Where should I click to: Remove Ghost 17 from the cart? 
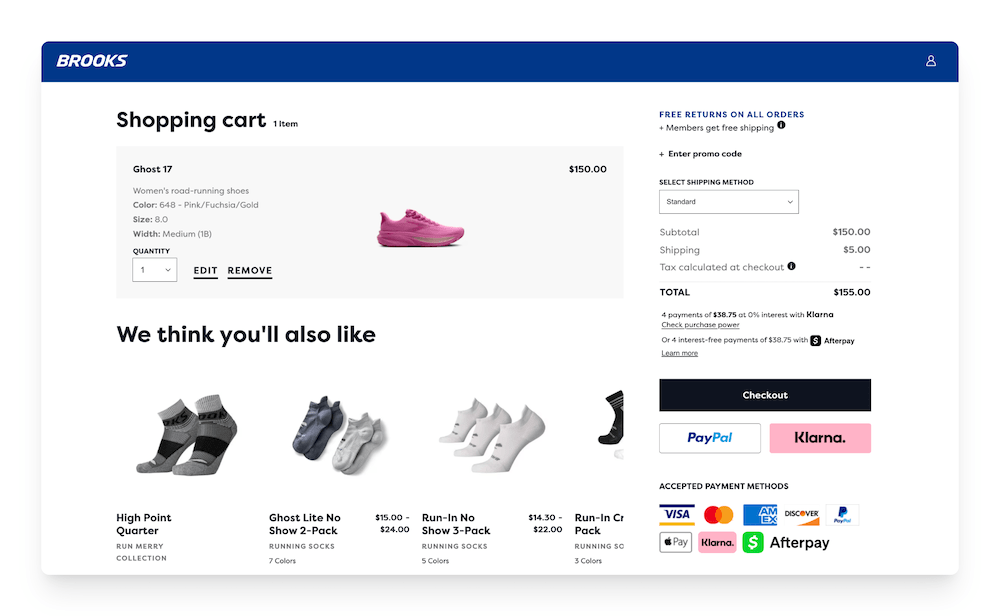point(250,271)
